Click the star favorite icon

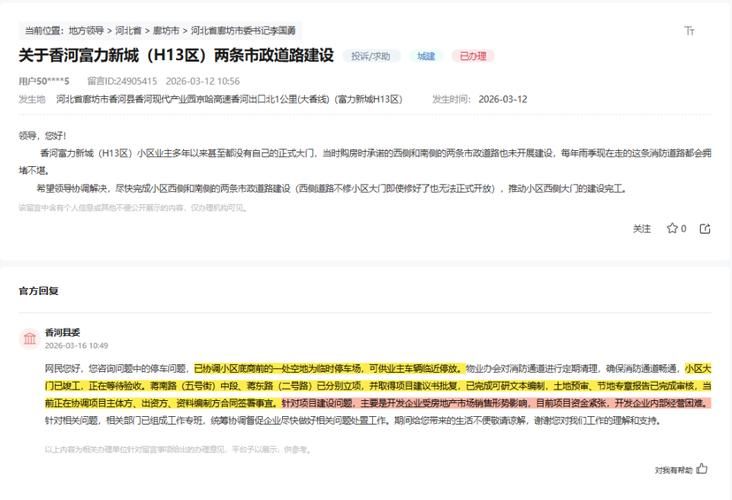click(x=672, y=228)
